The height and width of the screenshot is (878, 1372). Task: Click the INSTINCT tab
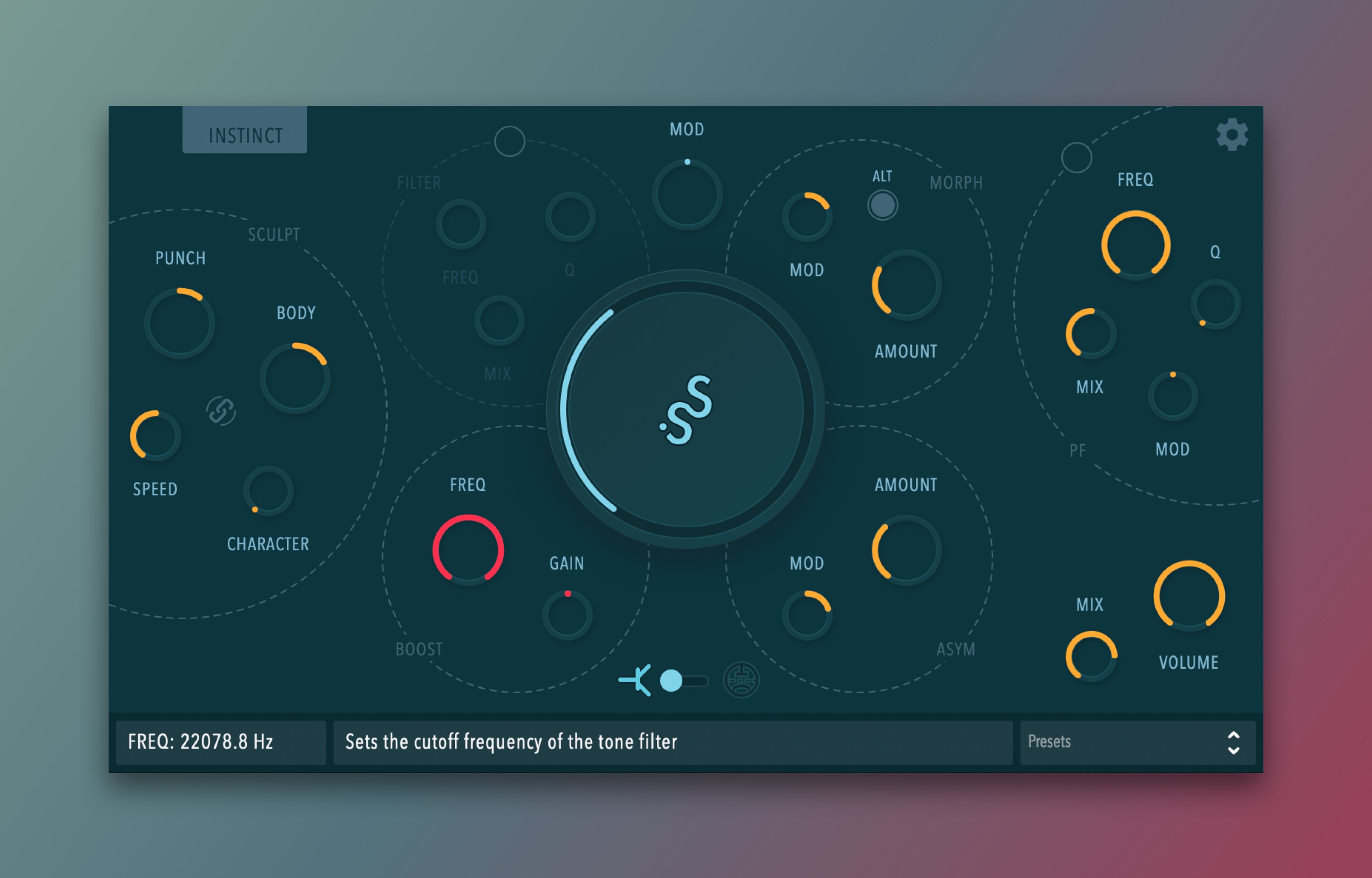(x=245, y=130)
